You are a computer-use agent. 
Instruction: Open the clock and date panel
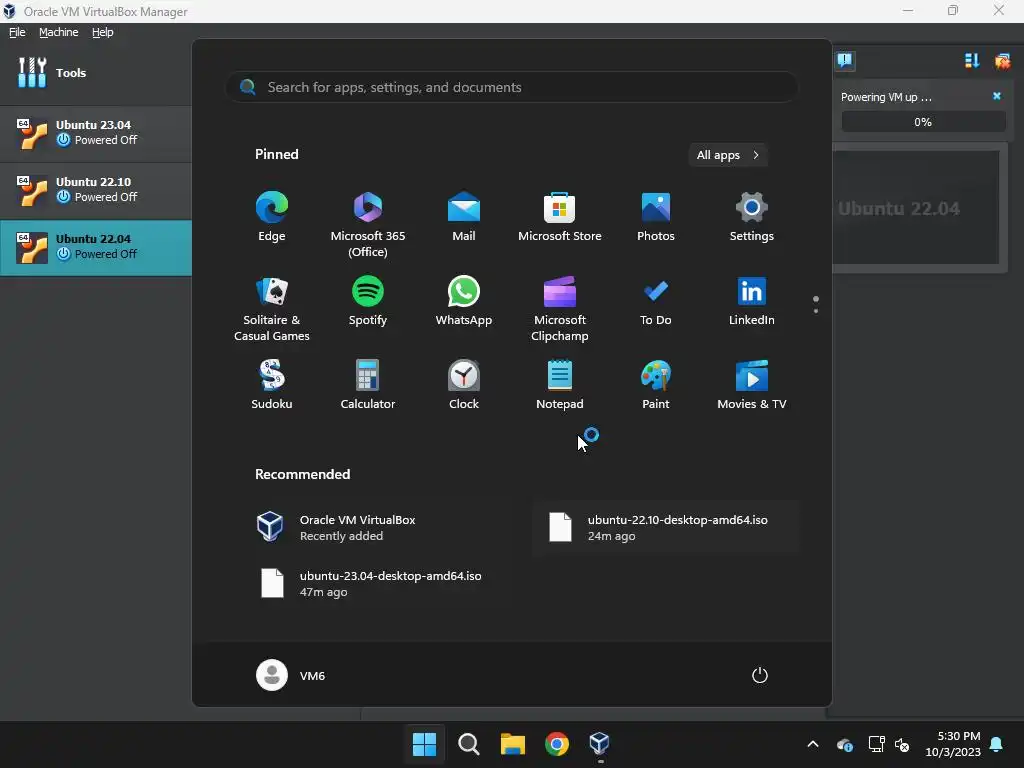coord(953,744)
